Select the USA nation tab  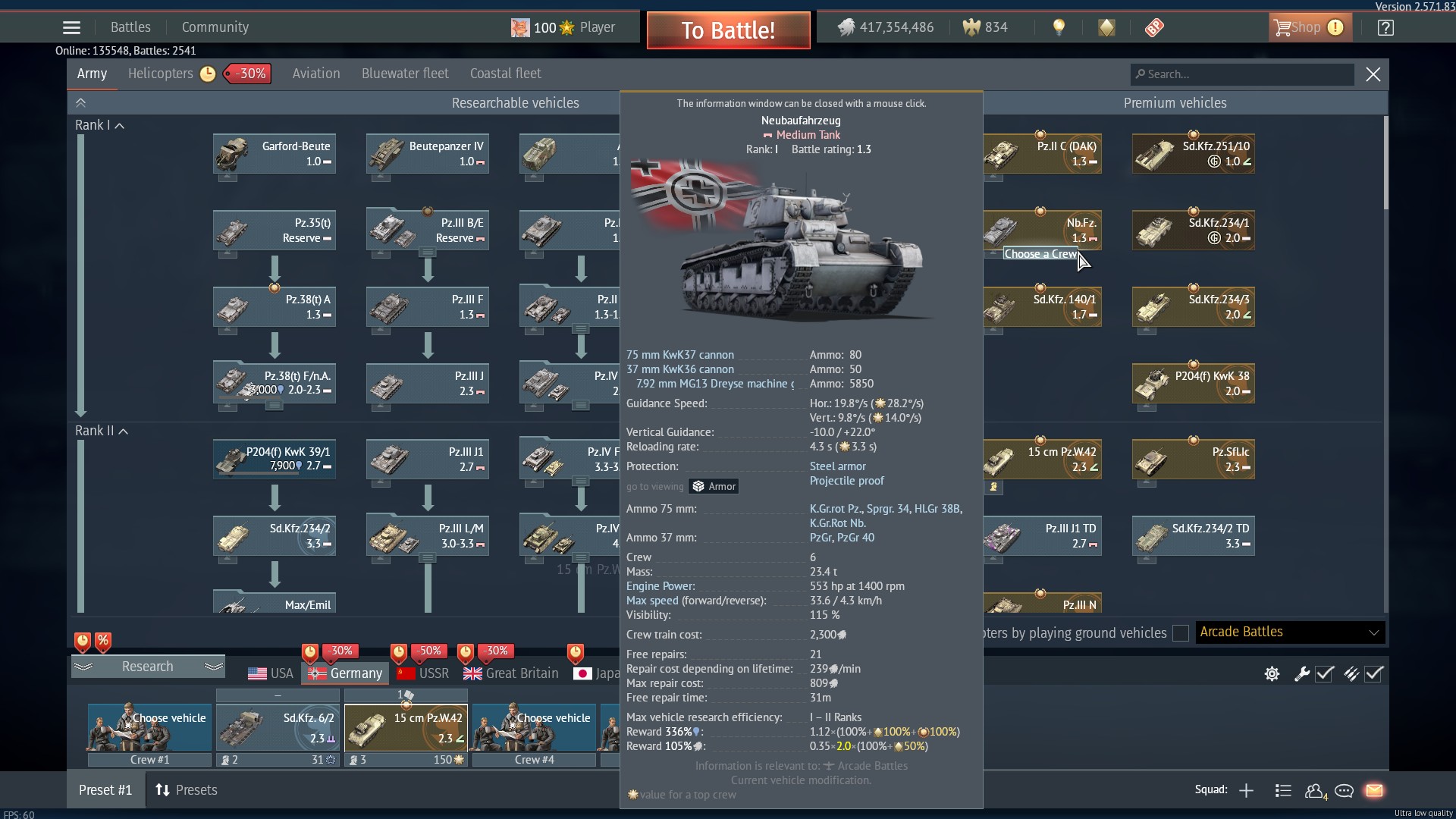271,673
